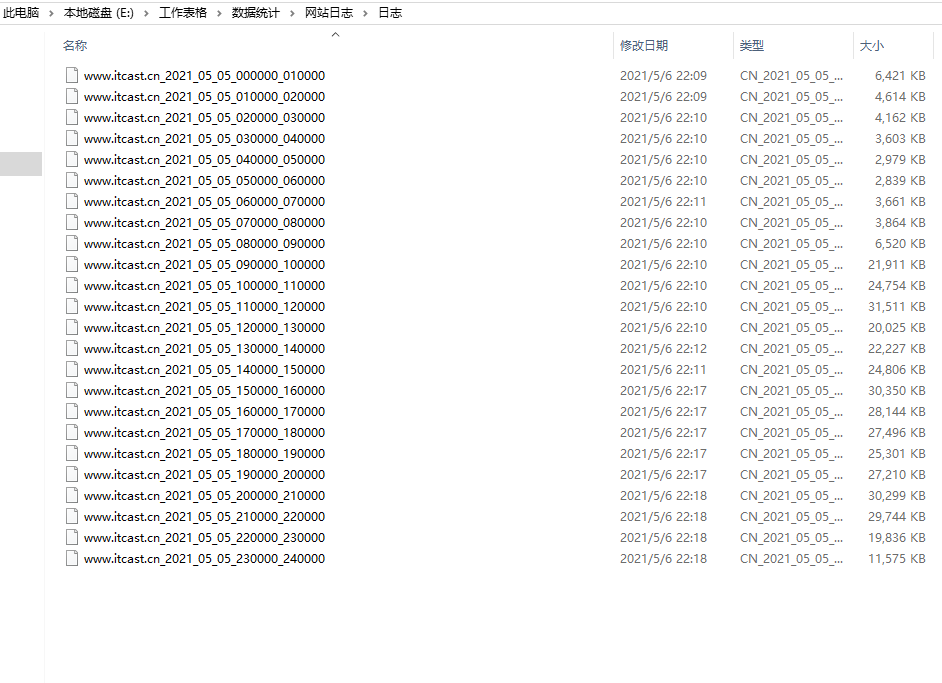Click file icon of 170000_180000 log
The height and width of the screenshot is (683, 942).
[72, 433]
